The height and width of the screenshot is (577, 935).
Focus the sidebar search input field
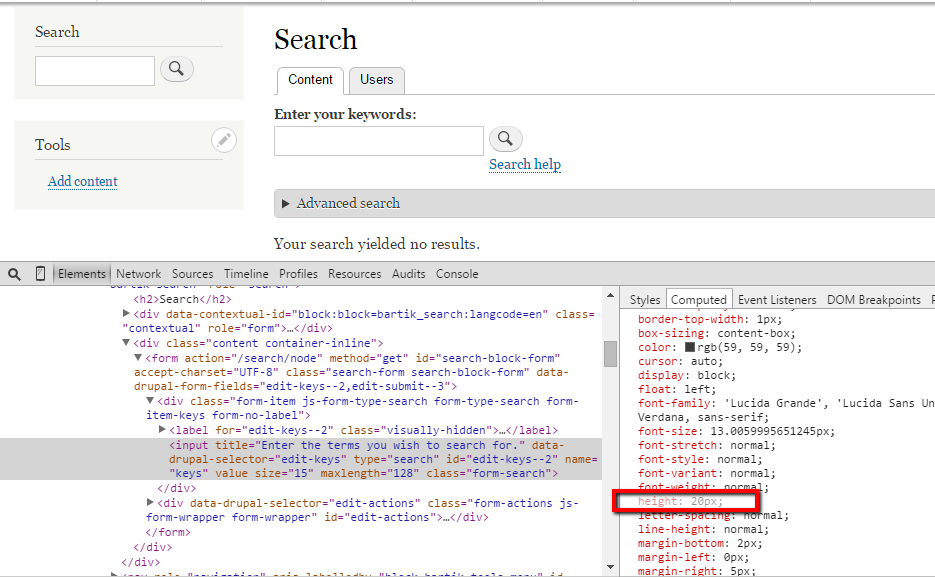point(95,71)
